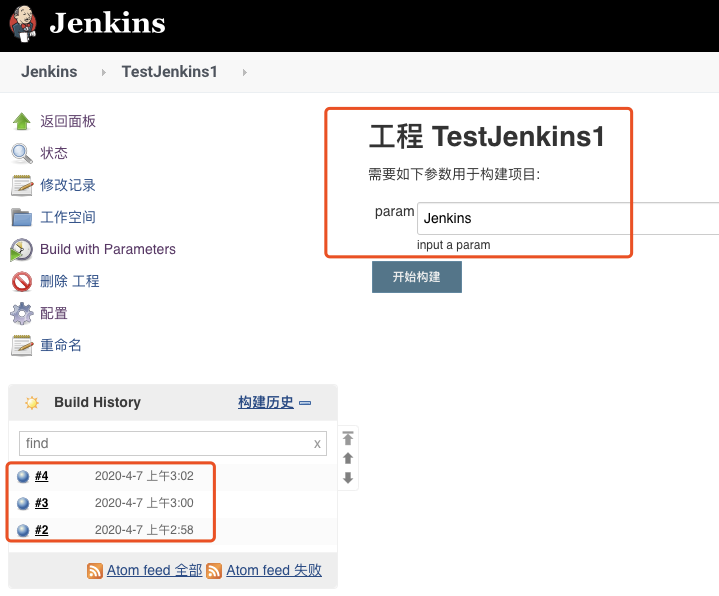Open the 配置 configure link

point(54,313)
